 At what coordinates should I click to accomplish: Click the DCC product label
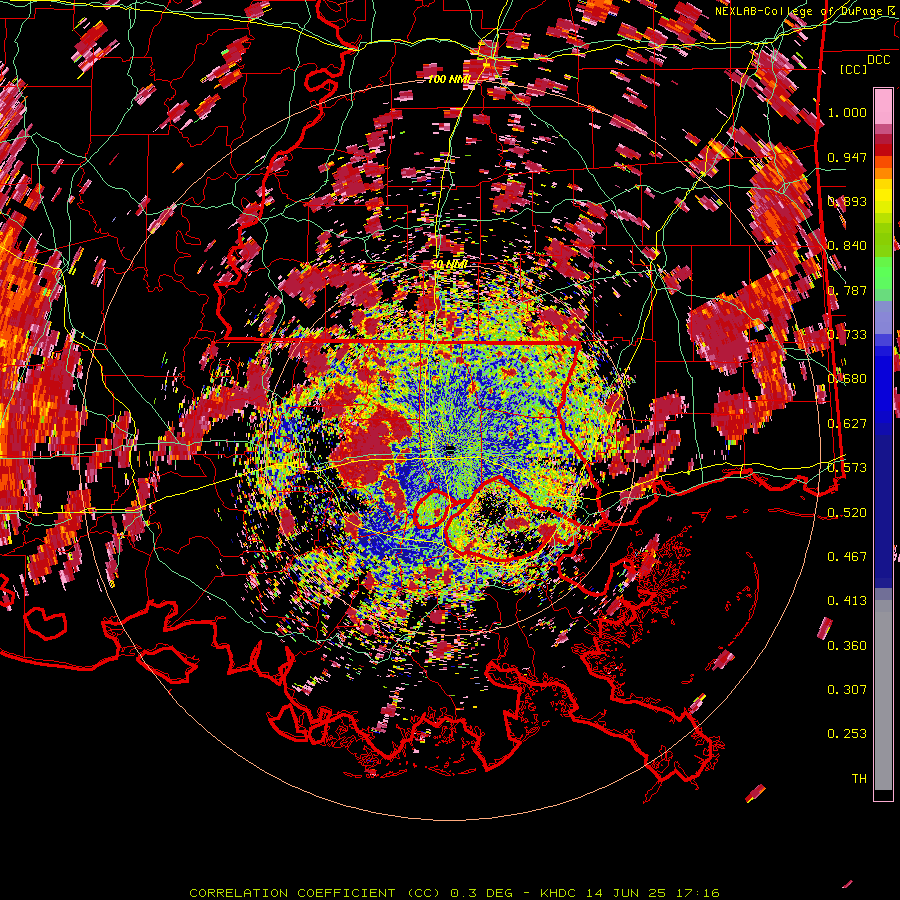point(878,60)
